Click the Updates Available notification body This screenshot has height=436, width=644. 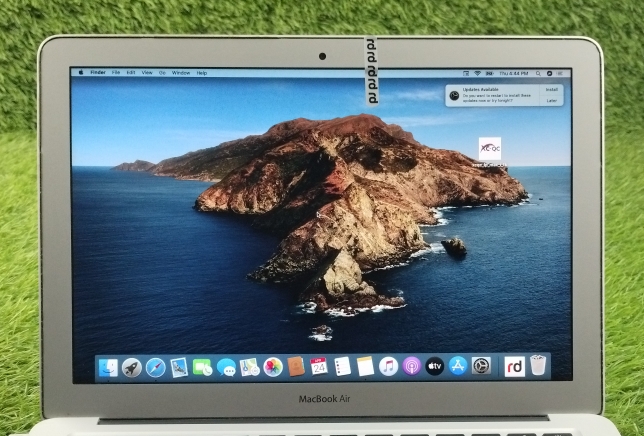tap(493, 95)
